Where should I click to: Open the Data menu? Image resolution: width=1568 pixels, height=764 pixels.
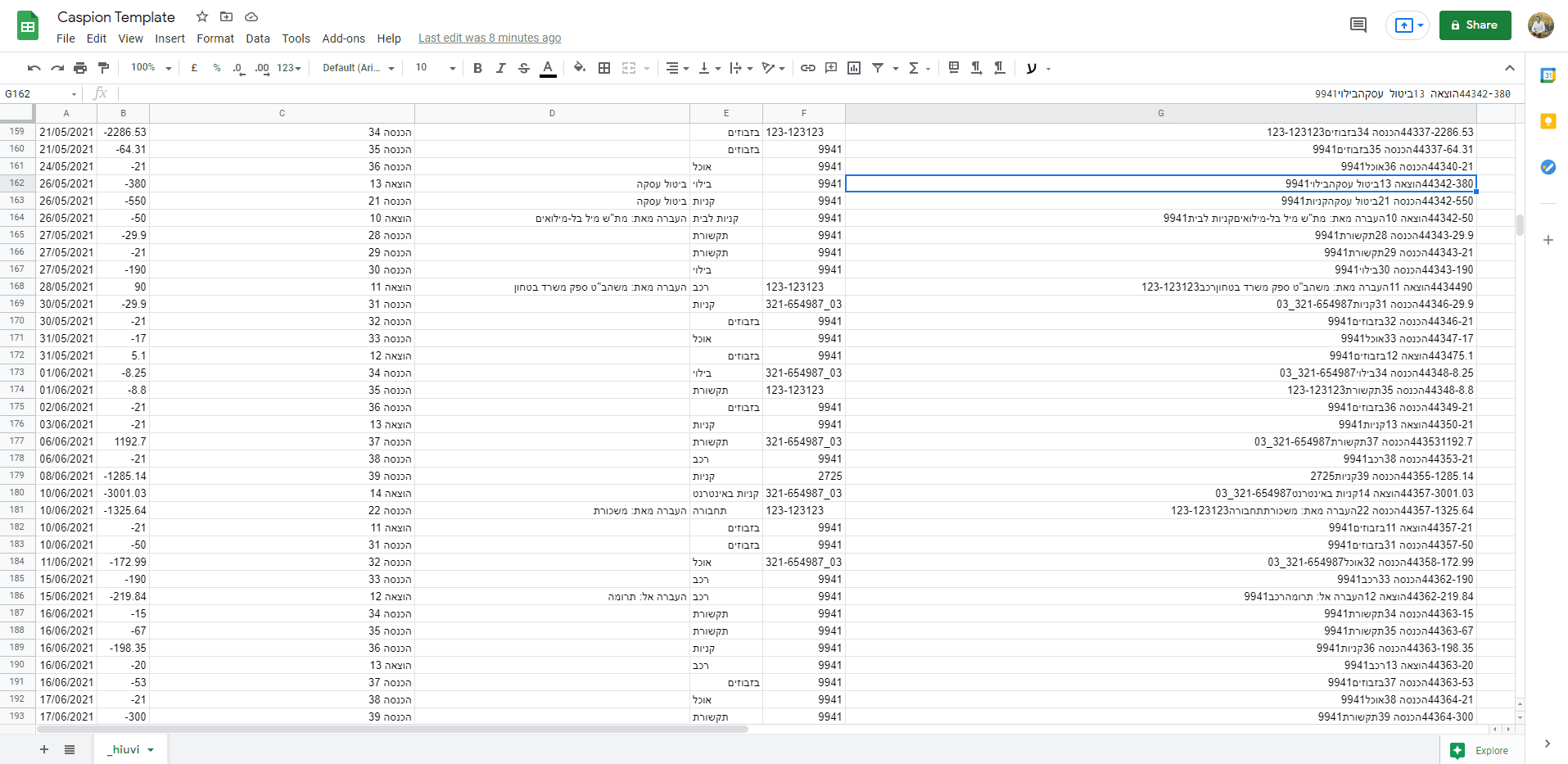point(258,38)
